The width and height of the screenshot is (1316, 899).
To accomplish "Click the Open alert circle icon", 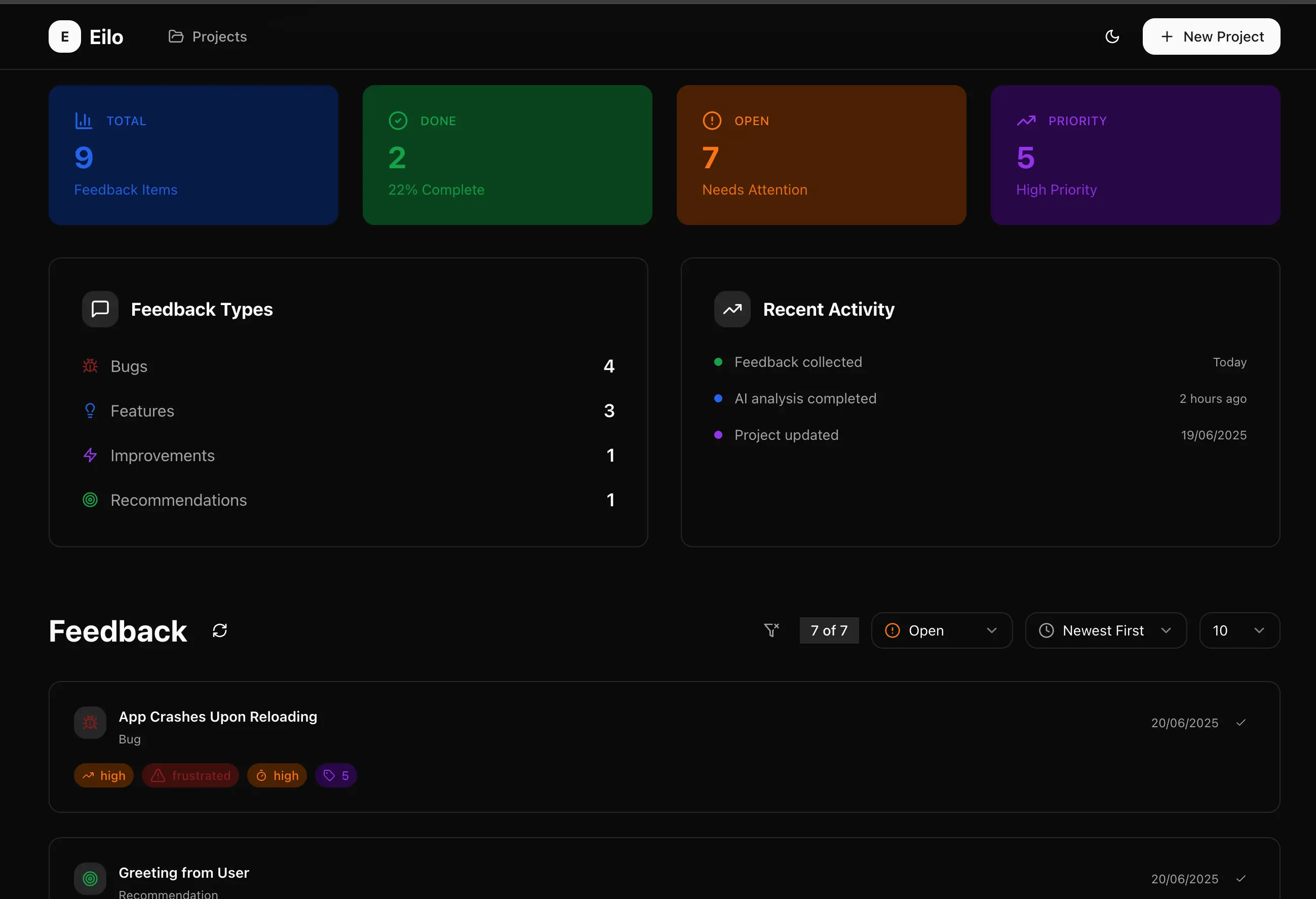I will [x=712, y=121].
